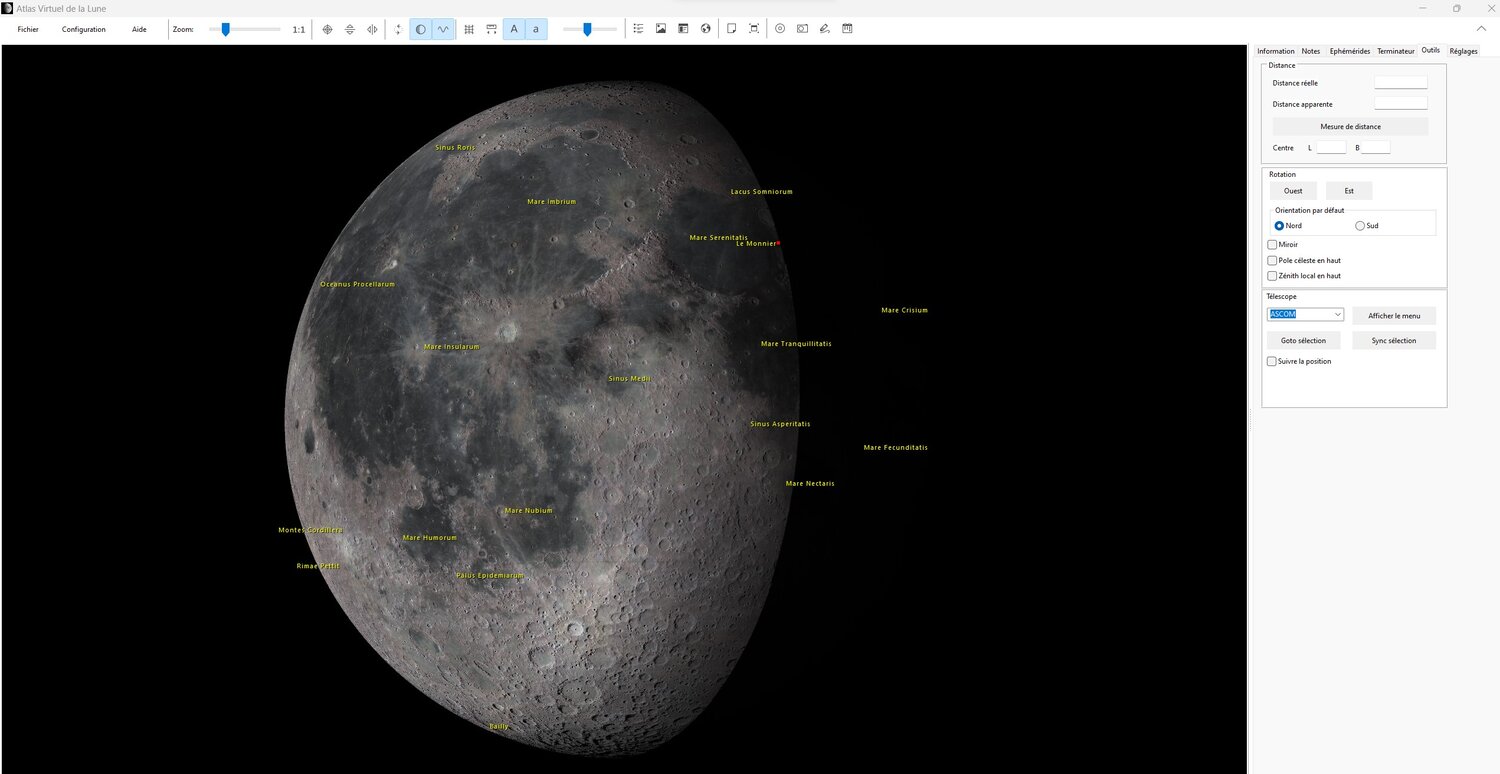Click the 'Distance apparente' input field
This screenshot has width=1500, height=774.
[x=1401, y=103]
